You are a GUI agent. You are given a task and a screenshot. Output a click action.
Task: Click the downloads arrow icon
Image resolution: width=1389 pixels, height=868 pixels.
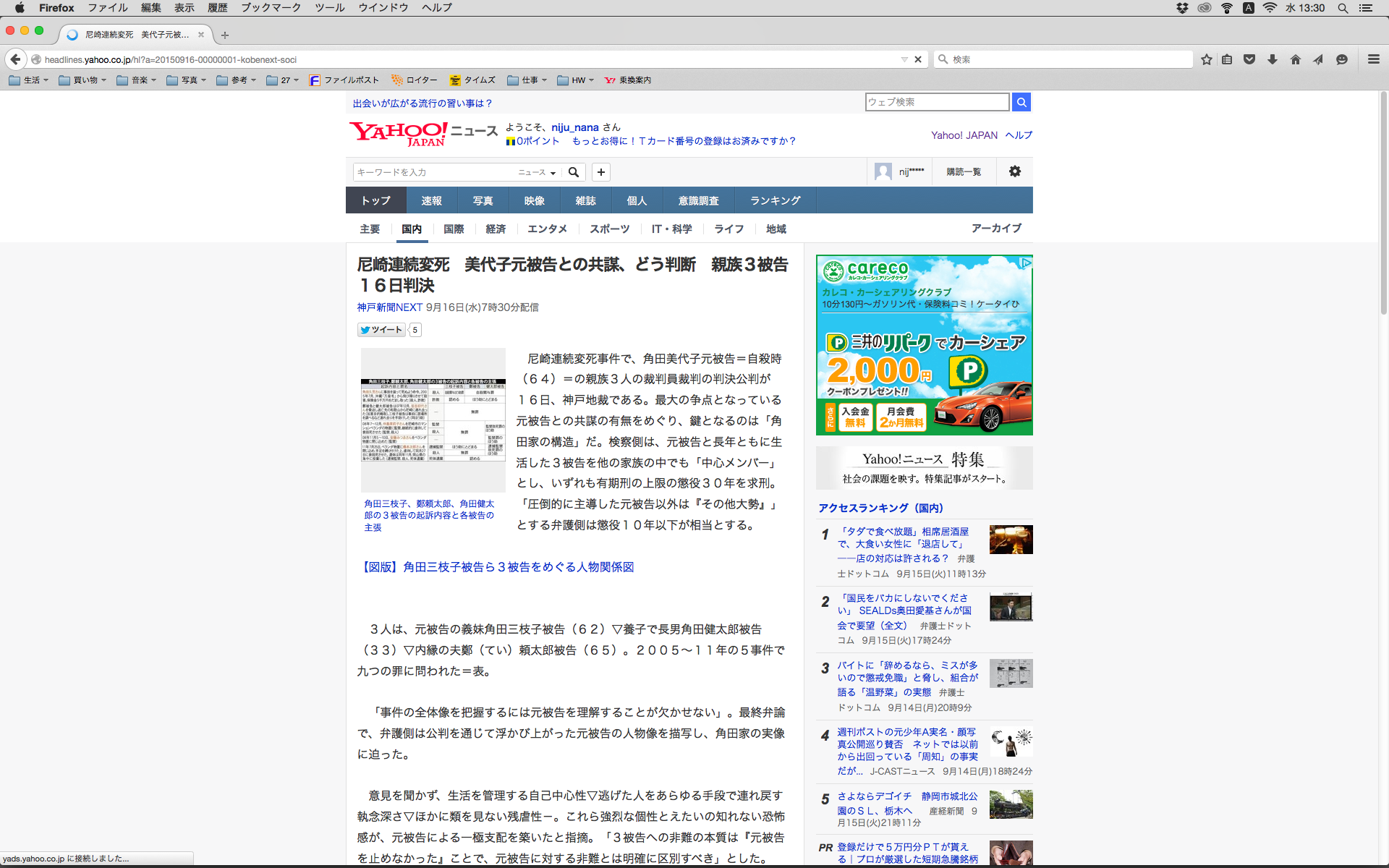(x=1272, y=59)
